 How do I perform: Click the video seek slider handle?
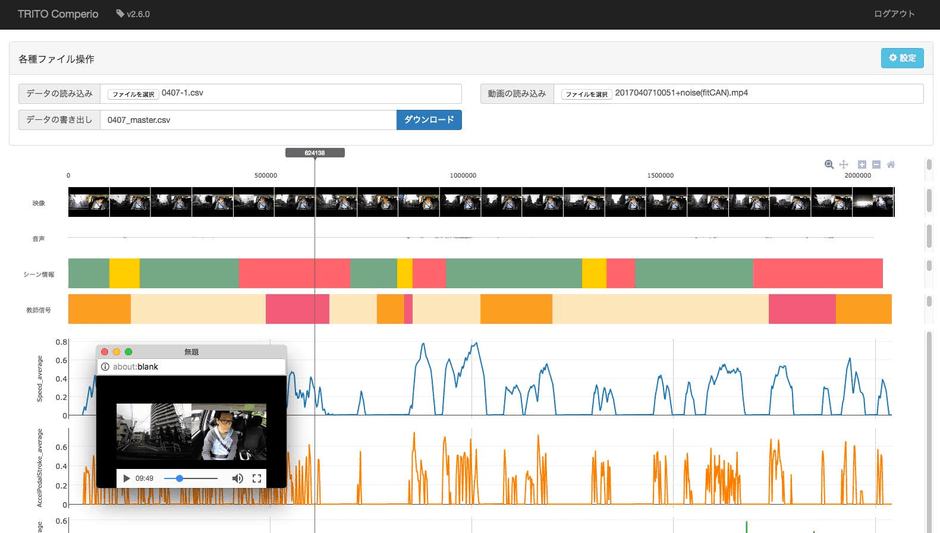[x=180, y=479]
